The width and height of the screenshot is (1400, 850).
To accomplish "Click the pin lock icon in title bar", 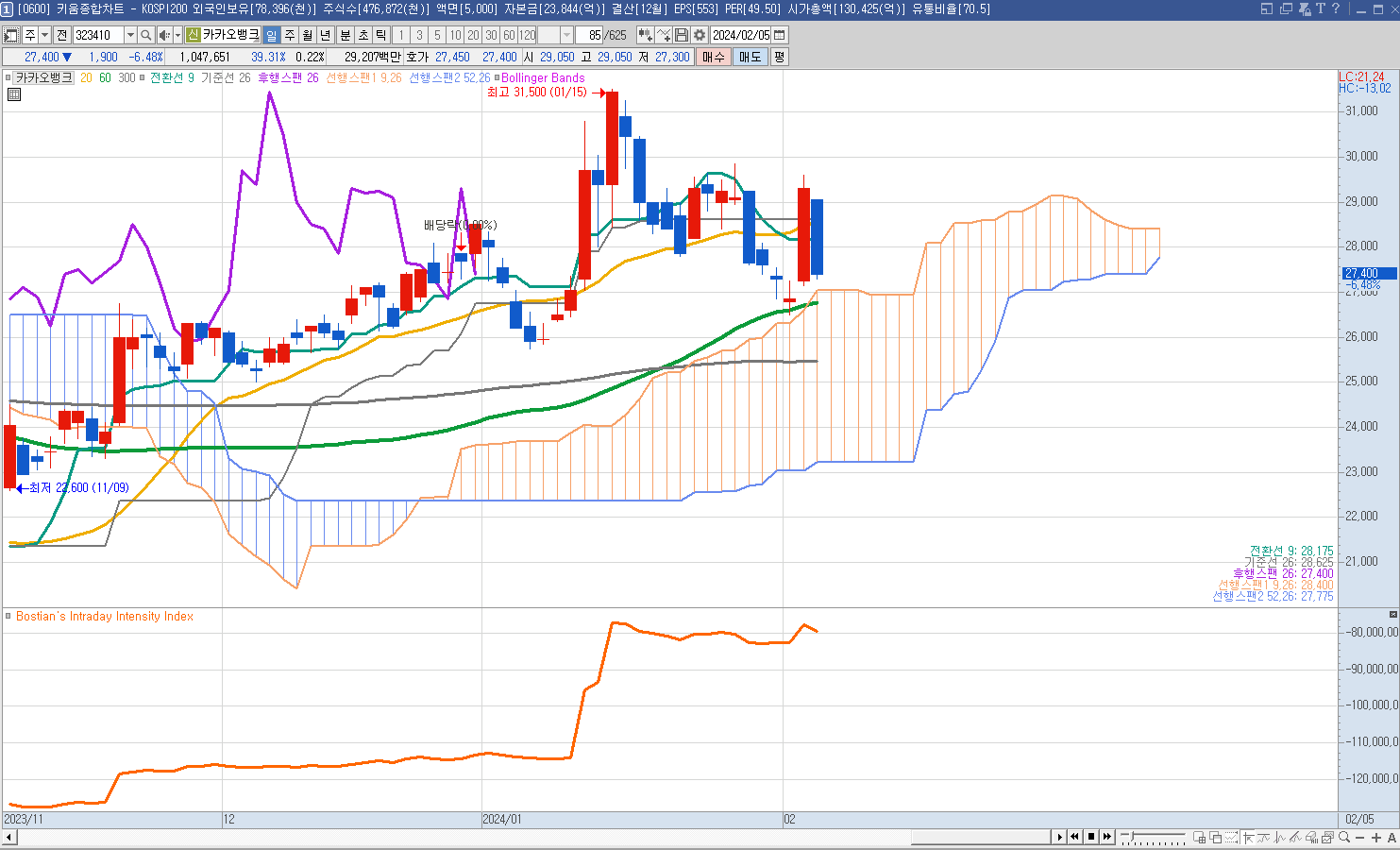I will pyautogui.click(x=1306, y=8).
